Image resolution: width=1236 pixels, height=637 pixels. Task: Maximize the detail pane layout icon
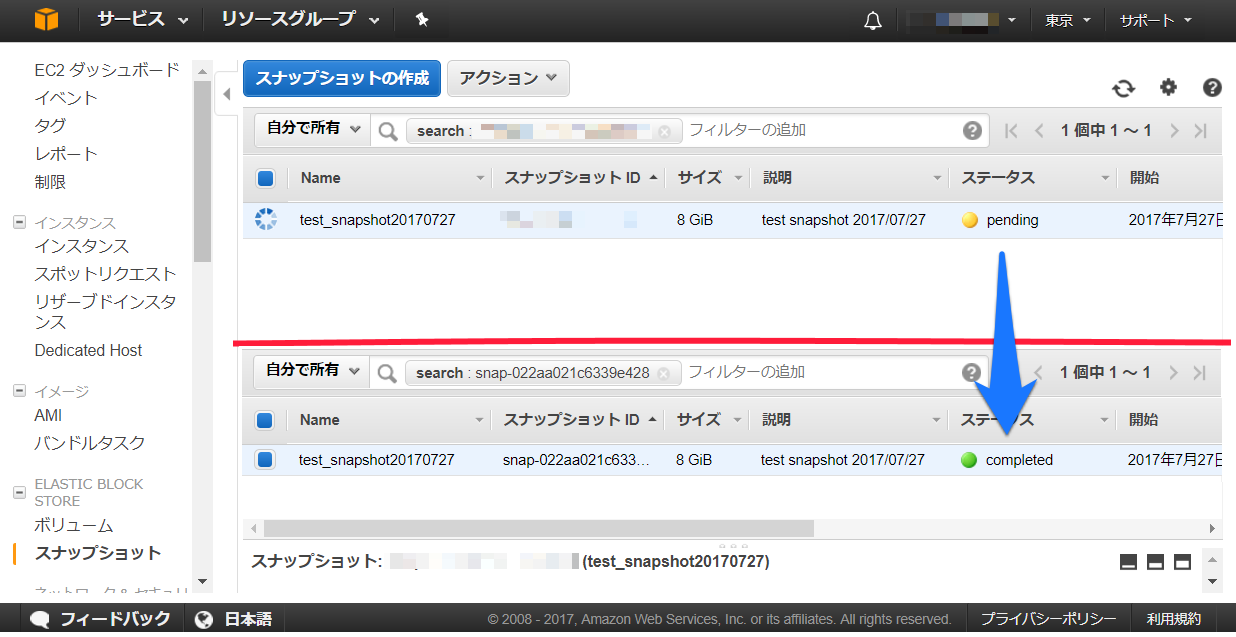[1182, 562]
